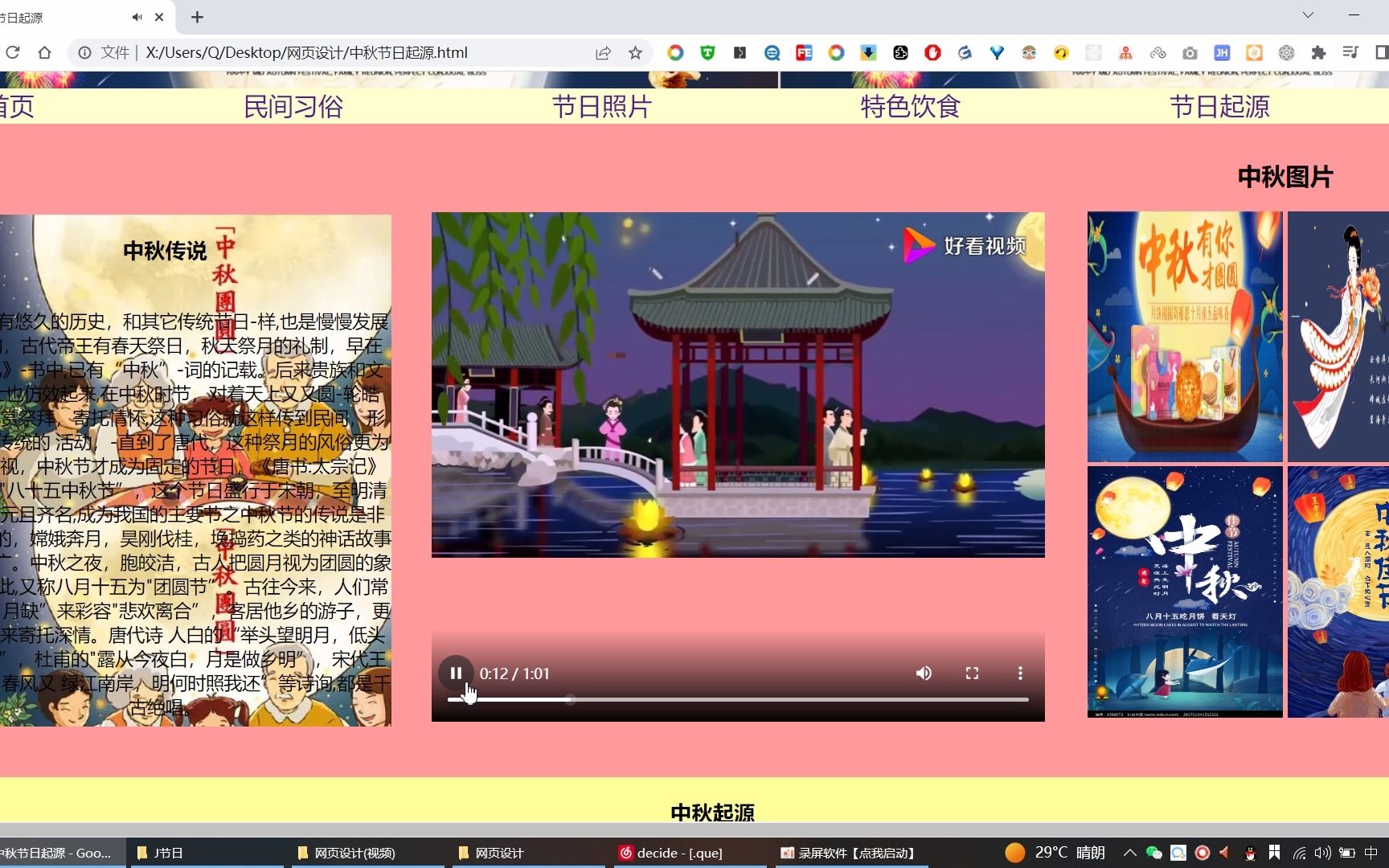Enter fullscreen mode for the video
The image size is (1389, 868).
point(972,673)
